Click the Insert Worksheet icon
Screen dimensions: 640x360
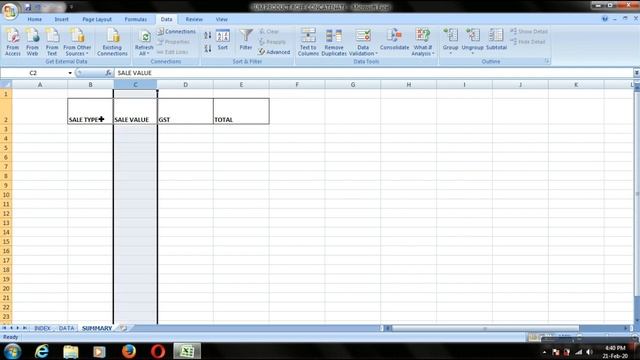tap(122, 328)
